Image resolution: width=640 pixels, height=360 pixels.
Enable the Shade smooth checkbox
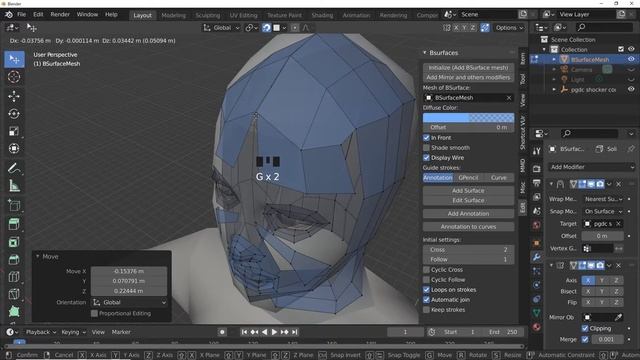[427, 148]
